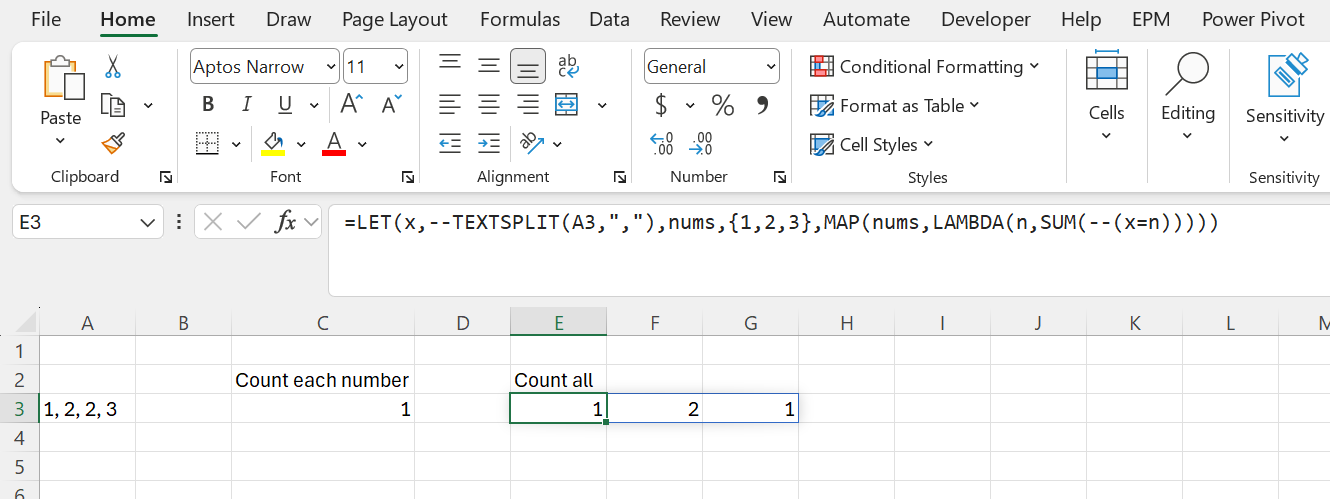Open the Copy options dropdown arrow
This screenshot has height=499, width=1330.
click(149, 105)
